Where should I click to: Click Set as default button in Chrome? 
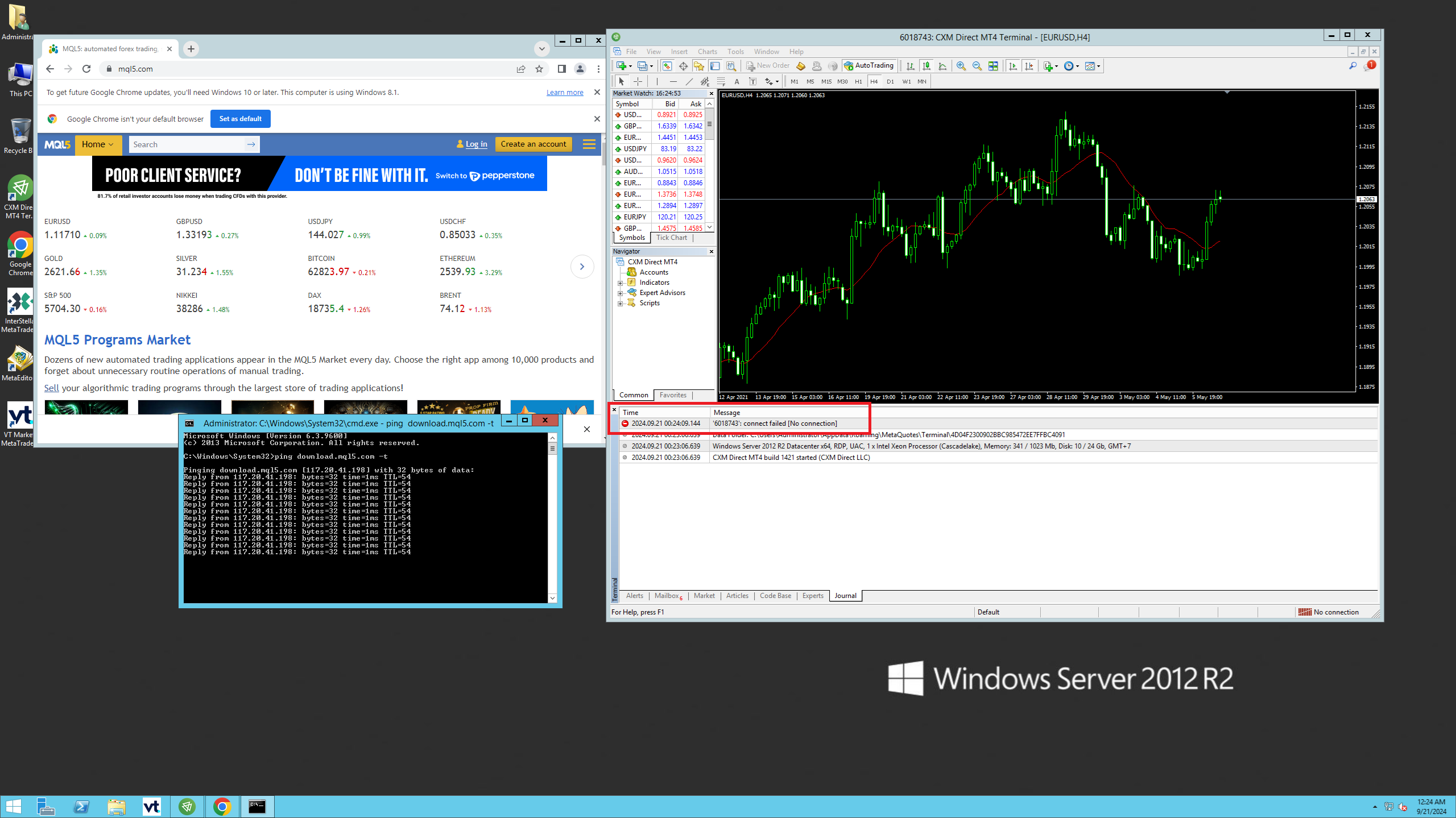(241, 119)
